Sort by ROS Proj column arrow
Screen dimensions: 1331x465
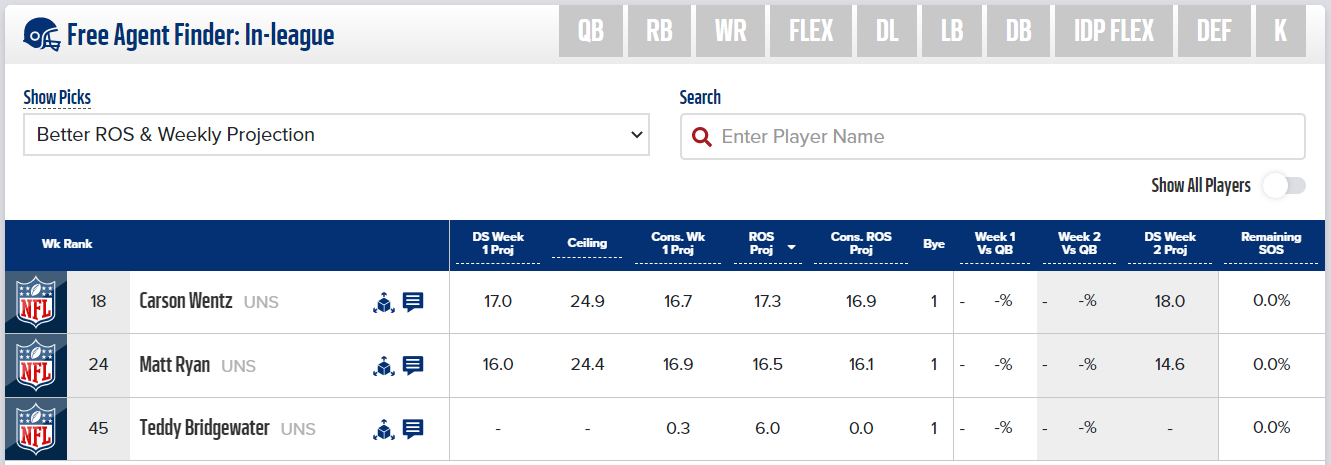coord(792,247)
